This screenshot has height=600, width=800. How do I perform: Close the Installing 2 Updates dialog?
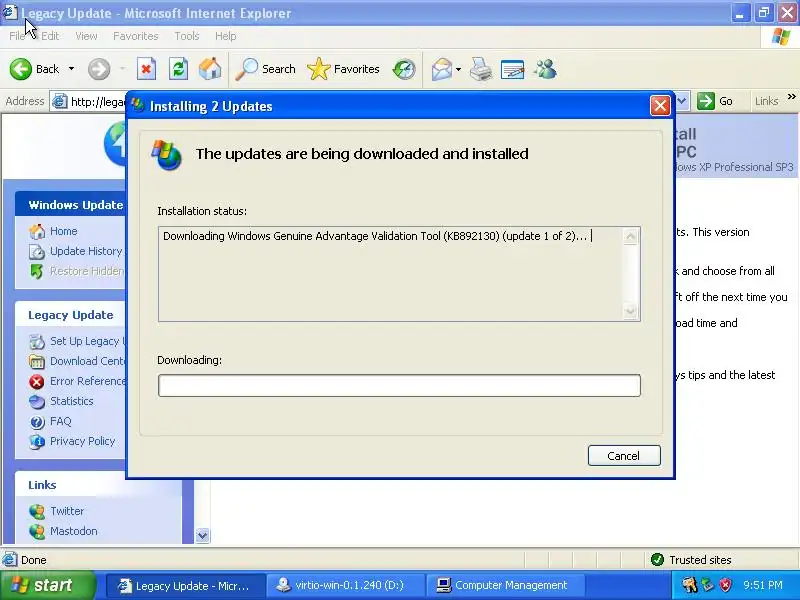pos(660,106)
